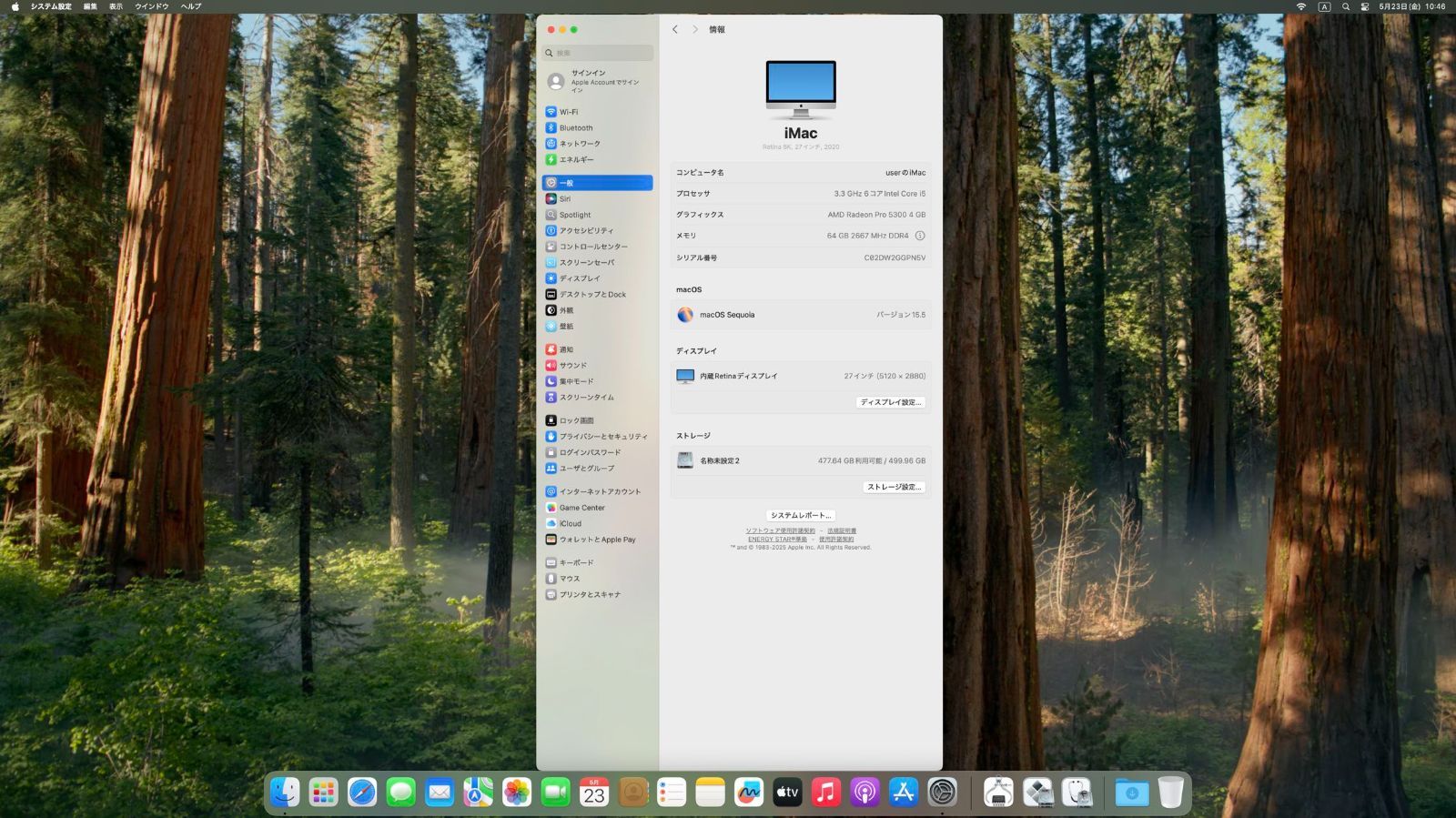Select プライバシーとセキュリティ in the sidebar
Viewport: 1456px width, 818px height.
click(597, 437)
